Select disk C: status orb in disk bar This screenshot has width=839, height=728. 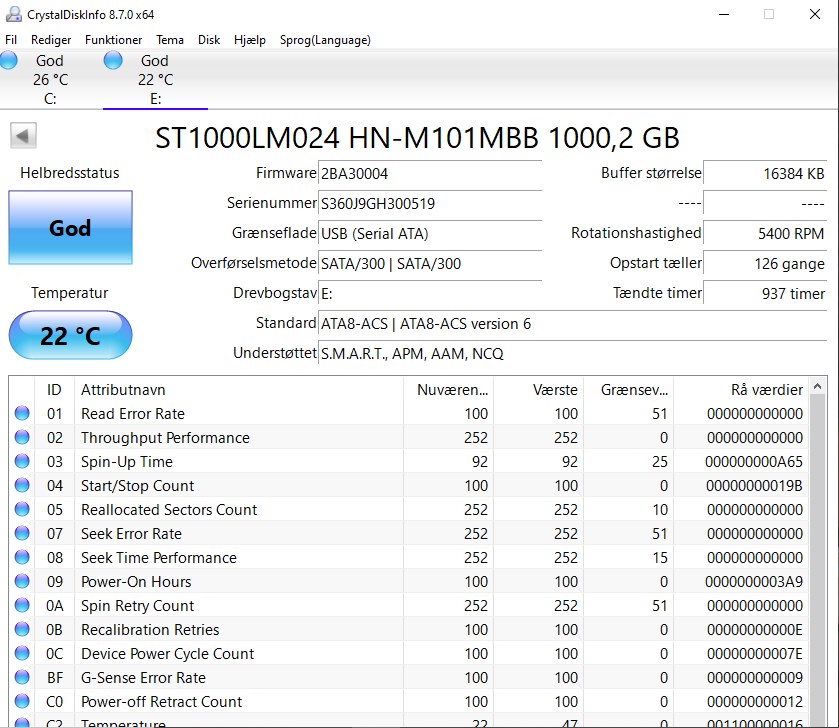(x=8, y=60)
